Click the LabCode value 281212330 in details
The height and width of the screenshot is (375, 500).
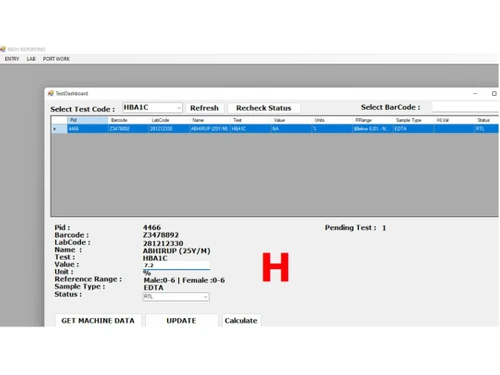(x=163, y=243)
